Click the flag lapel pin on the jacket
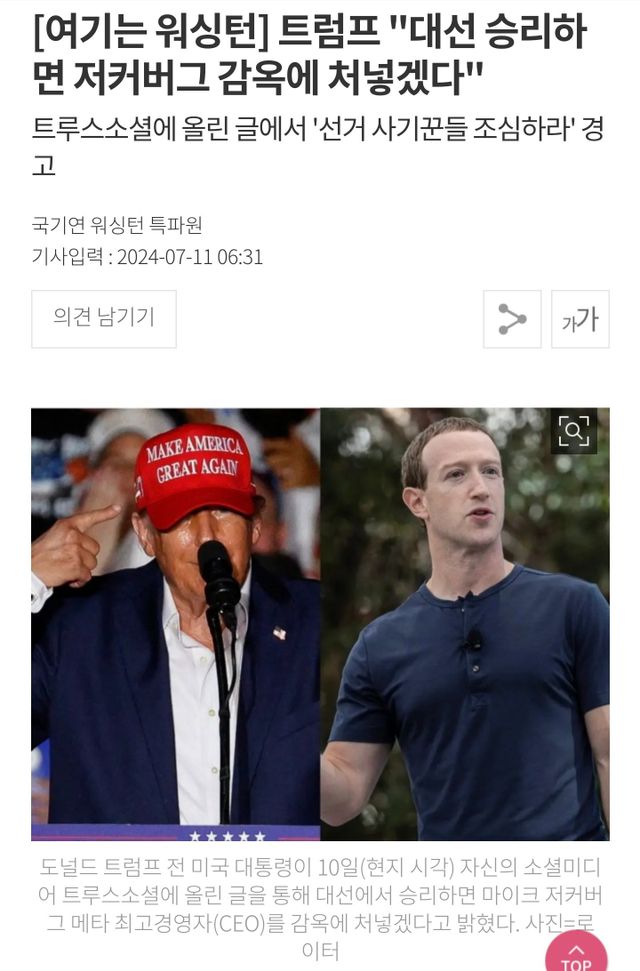This screenshot has height=971, width=640. (x=279, y=632)
